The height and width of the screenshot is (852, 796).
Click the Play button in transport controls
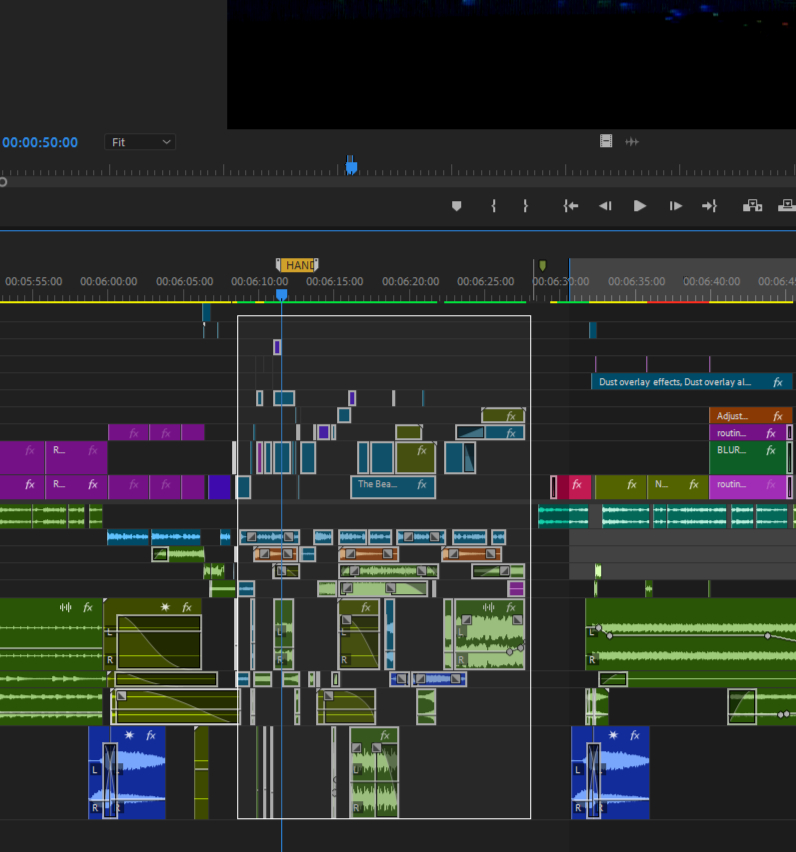click(x=640, y=206)
